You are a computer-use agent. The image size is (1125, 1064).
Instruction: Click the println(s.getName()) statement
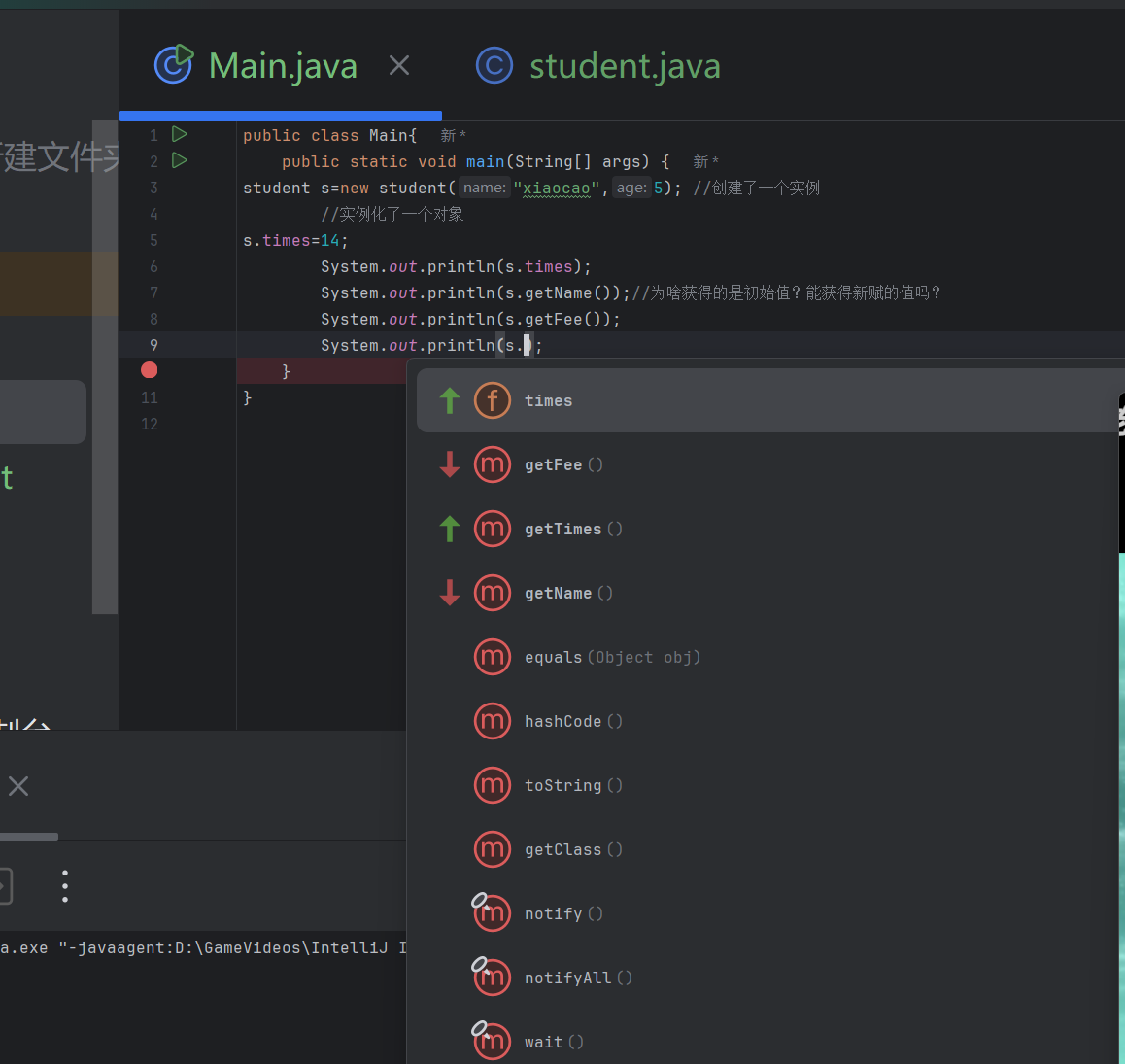pos(475,292)
